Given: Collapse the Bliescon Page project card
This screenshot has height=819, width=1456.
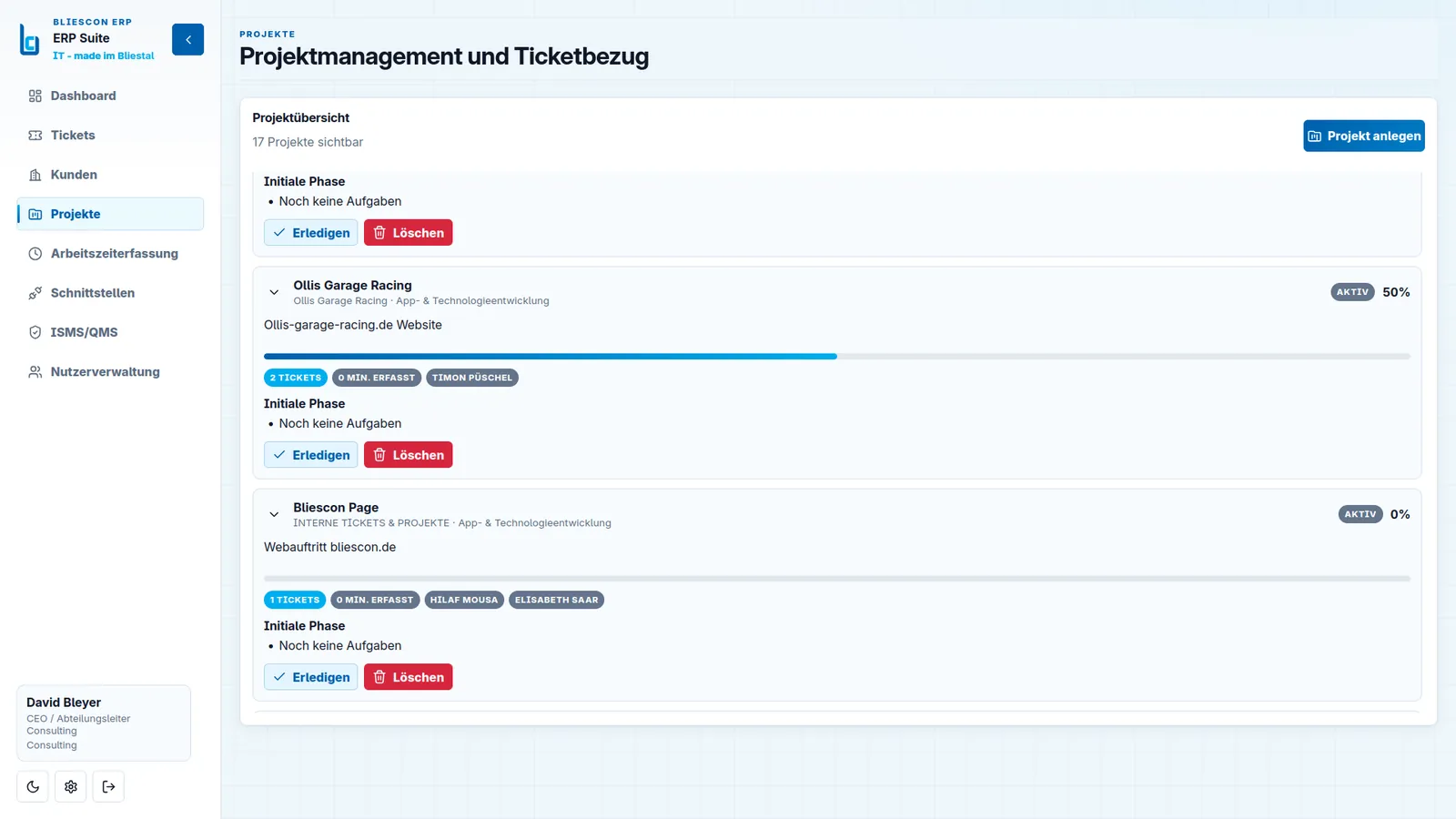Looking at the screenshot, I should pos(274,514).
